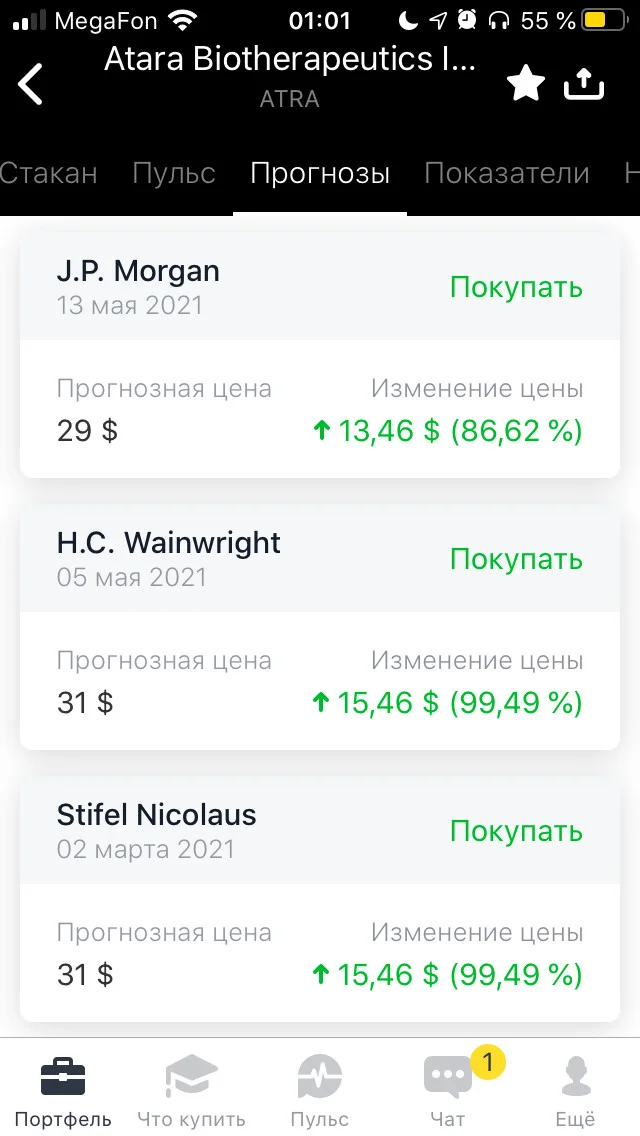Switch to the Пульс top tab
This screenshot has height=1136, width=640.
tap(174, 173)
